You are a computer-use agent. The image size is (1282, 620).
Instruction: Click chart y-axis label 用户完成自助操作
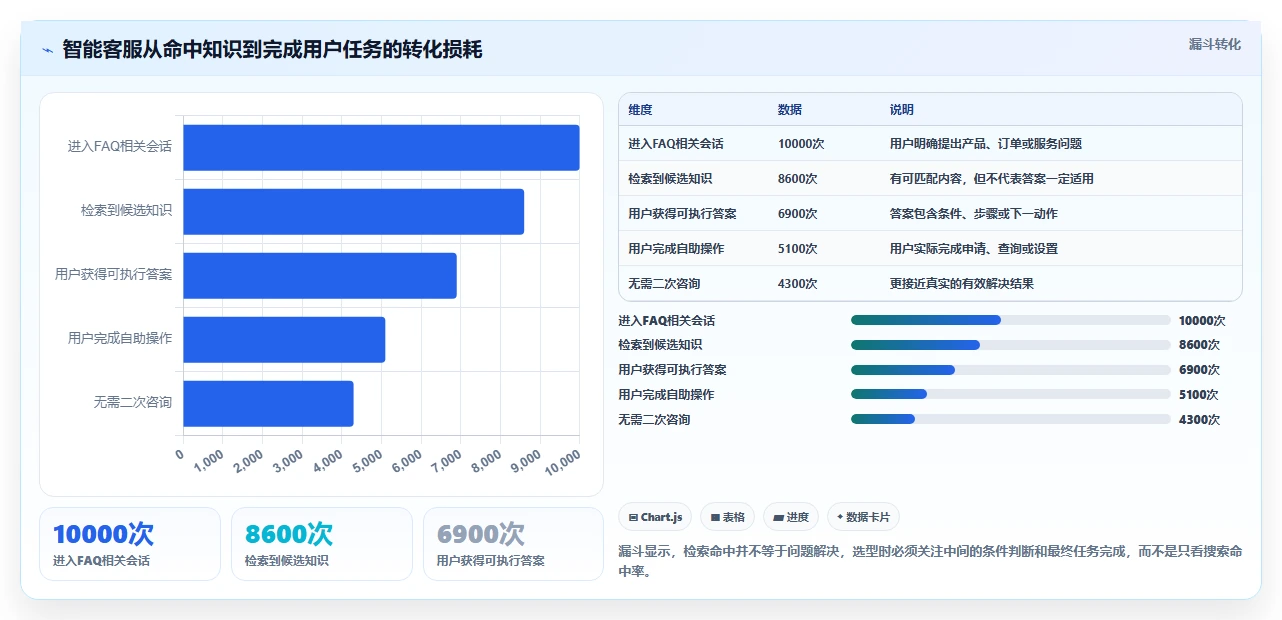pyautogui.click(x=120, y=338)
